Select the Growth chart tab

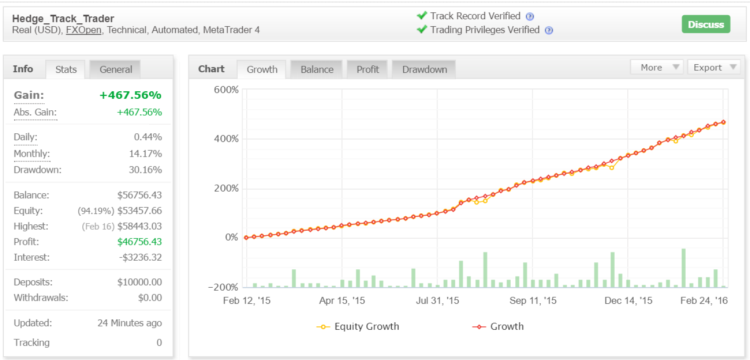tap(262, 70)
